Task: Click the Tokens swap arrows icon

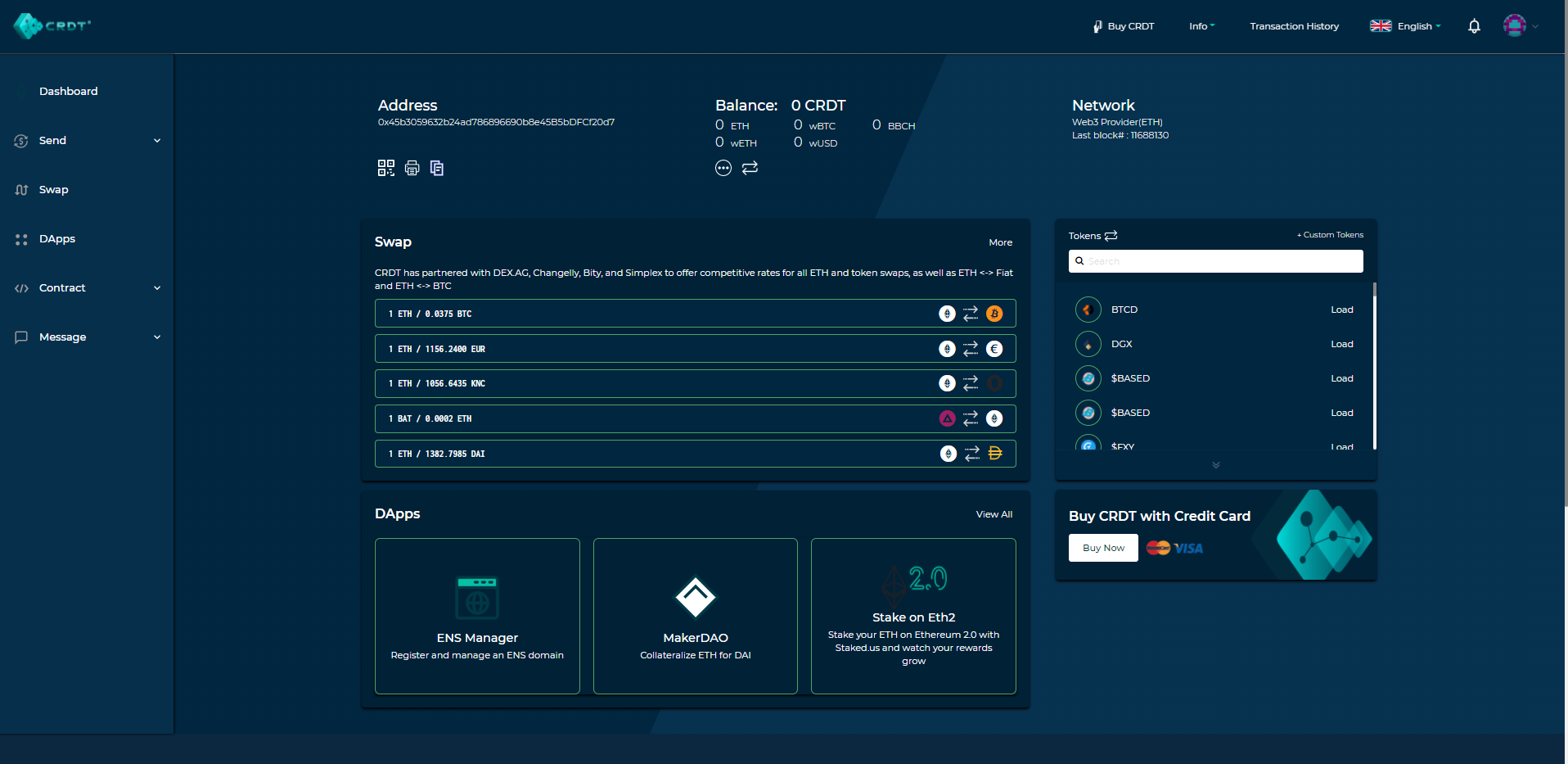Action: (1111, 236)
